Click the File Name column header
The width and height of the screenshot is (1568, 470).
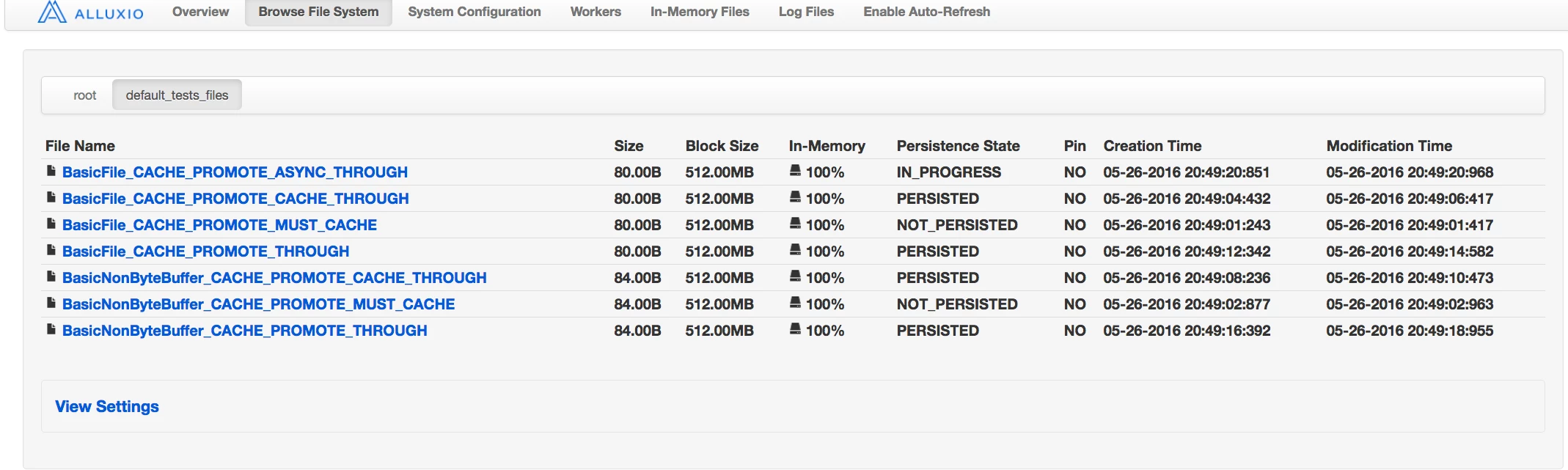coord(80,146)
